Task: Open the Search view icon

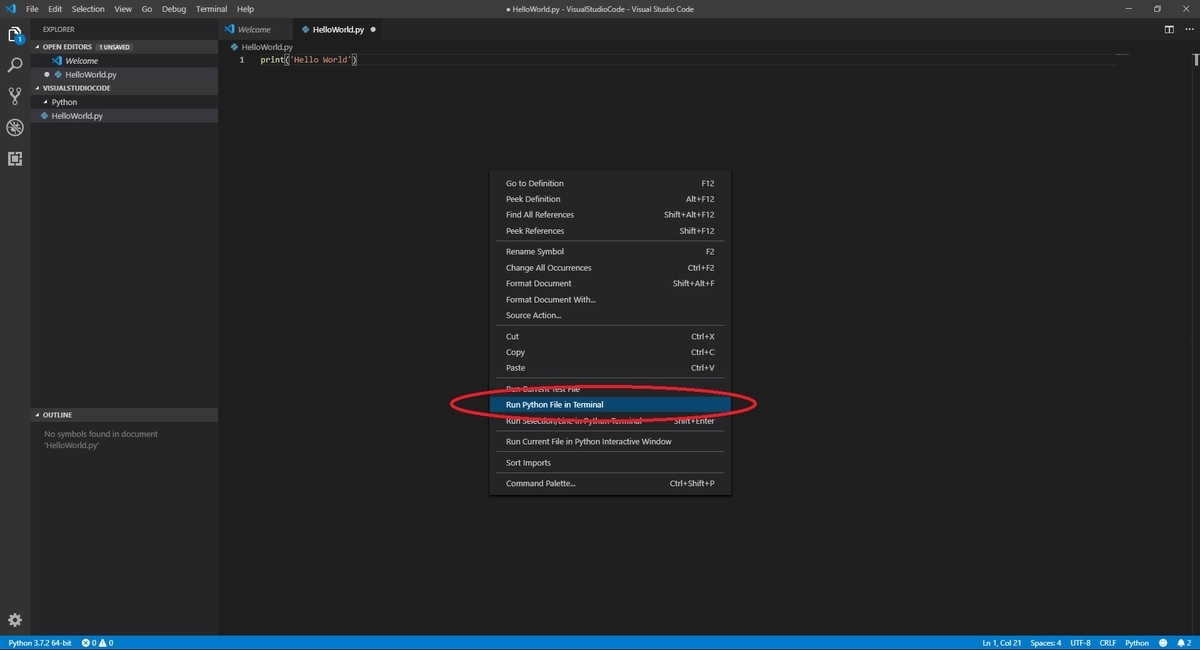Action: tap(15, 65)
